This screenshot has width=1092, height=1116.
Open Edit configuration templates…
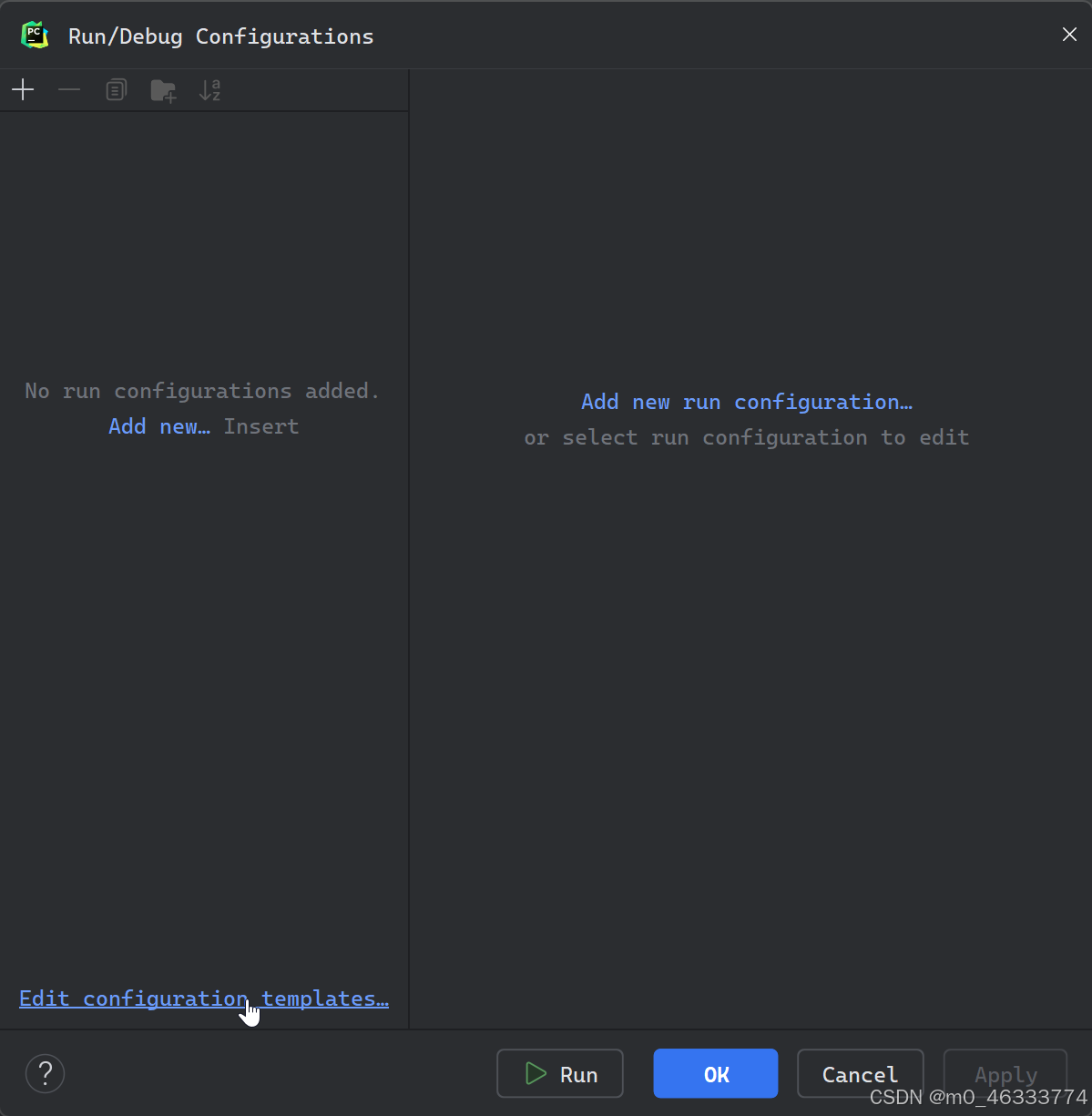point(203,998)
